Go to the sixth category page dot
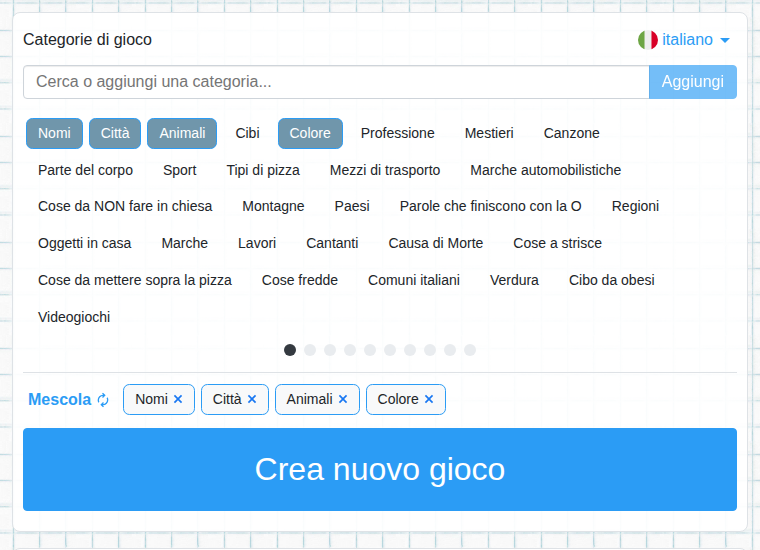 (x=390, y=350)
